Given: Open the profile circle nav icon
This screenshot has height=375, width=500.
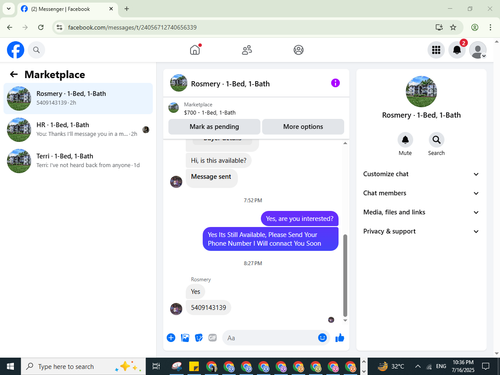Looking at the screenshot, I should coord(298,50).
